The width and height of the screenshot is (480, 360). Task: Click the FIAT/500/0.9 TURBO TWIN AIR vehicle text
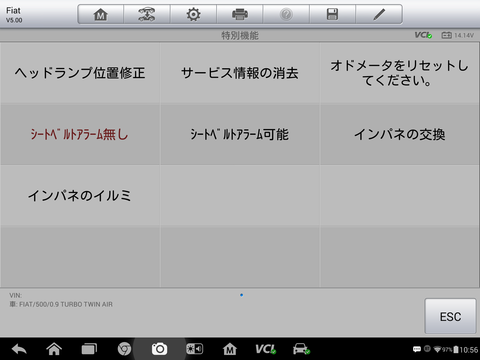click(x=66, y=304)
